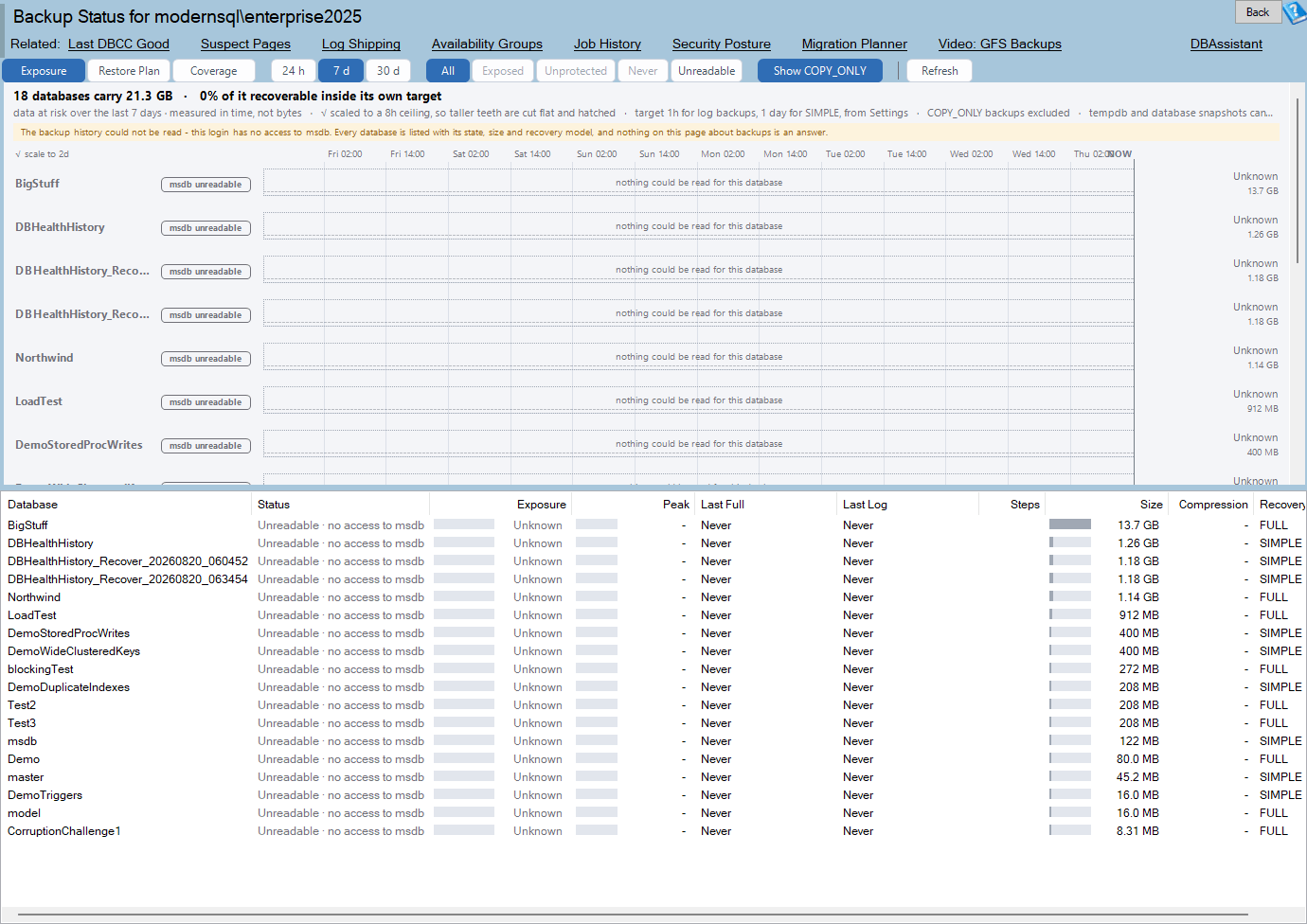1307x924 pixels.
Task: Click the msdb unreadable badge for LoadTest
Action: (x=206, y=402)
